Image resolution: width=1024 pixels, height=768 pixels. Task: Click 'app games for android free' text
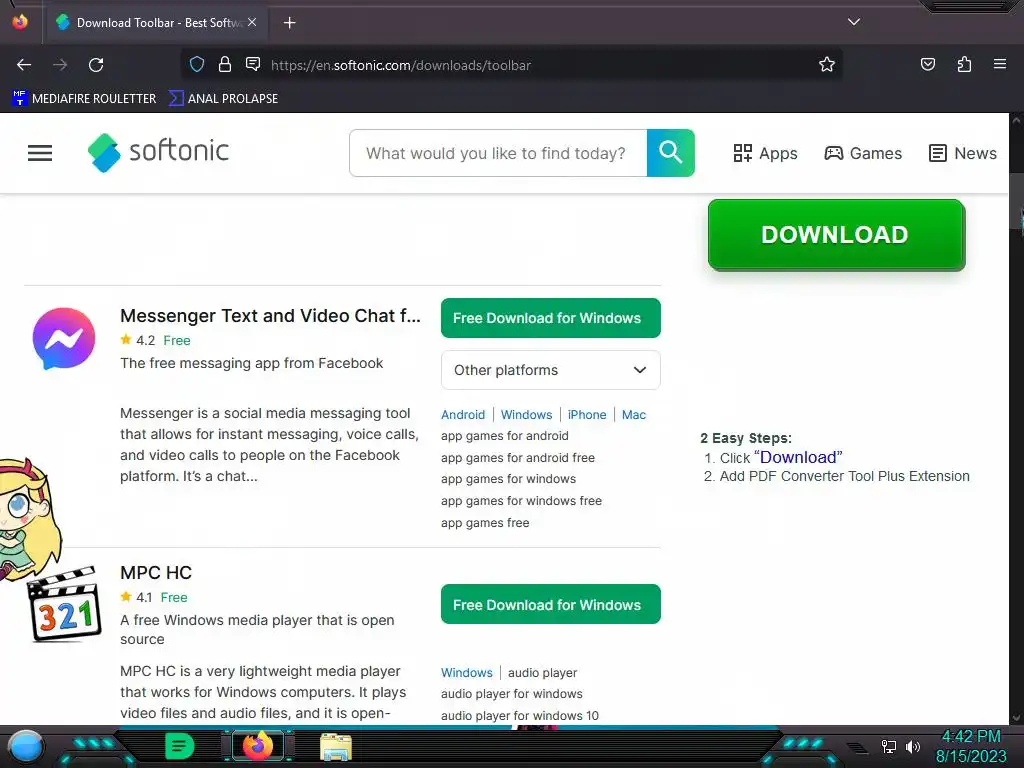(x=518, y=458)
